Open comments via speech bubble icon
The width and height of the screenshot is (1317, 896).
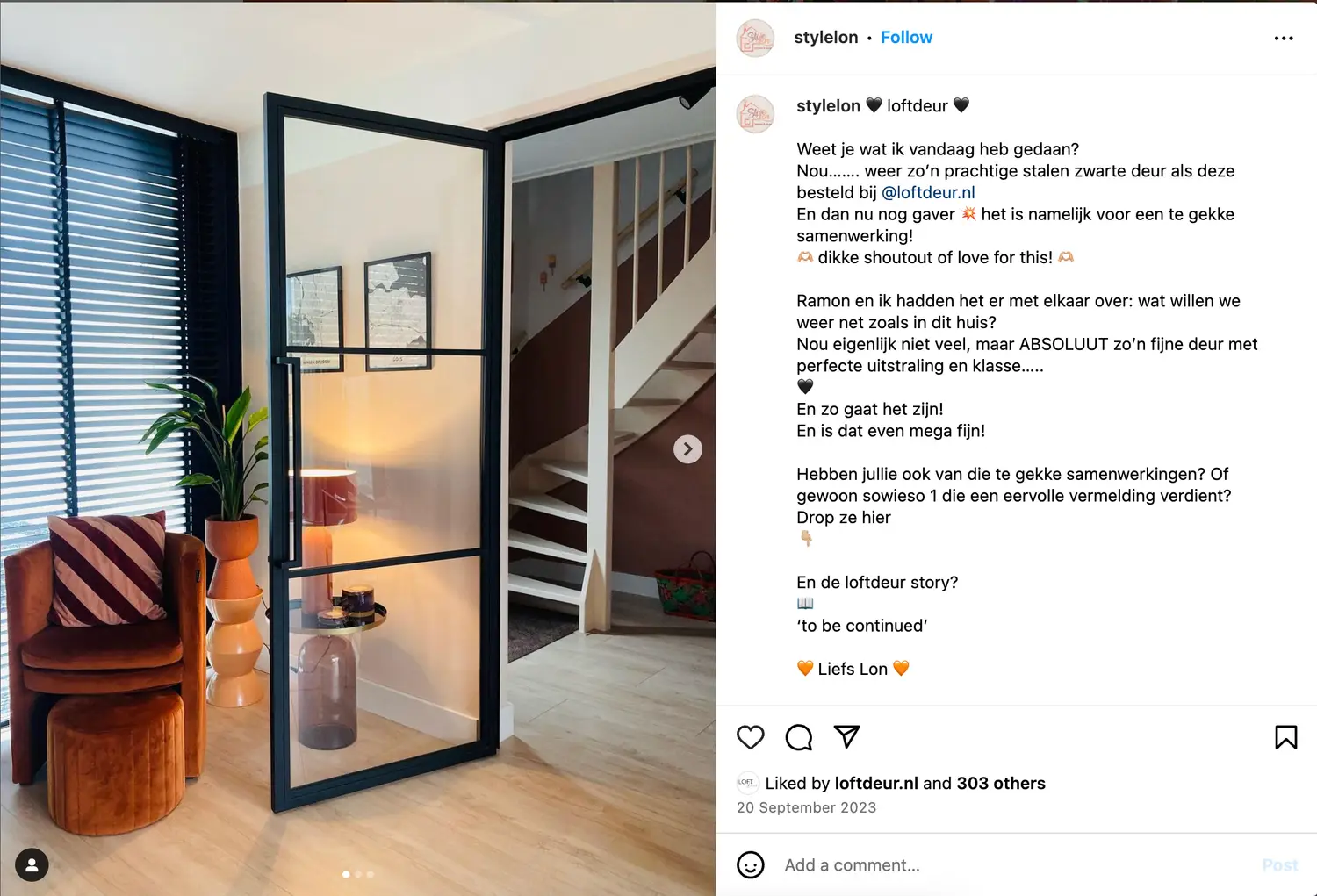pyautogui.click(x=798, y=737)
